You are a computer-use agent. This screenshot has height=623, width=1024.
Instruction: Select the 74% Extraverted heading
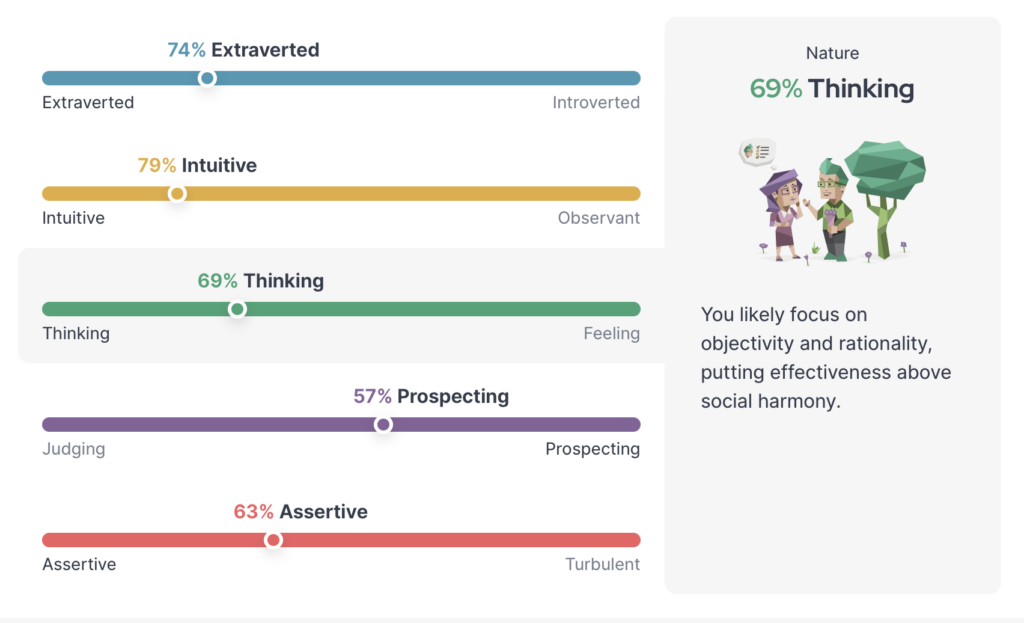coord(243,50)
